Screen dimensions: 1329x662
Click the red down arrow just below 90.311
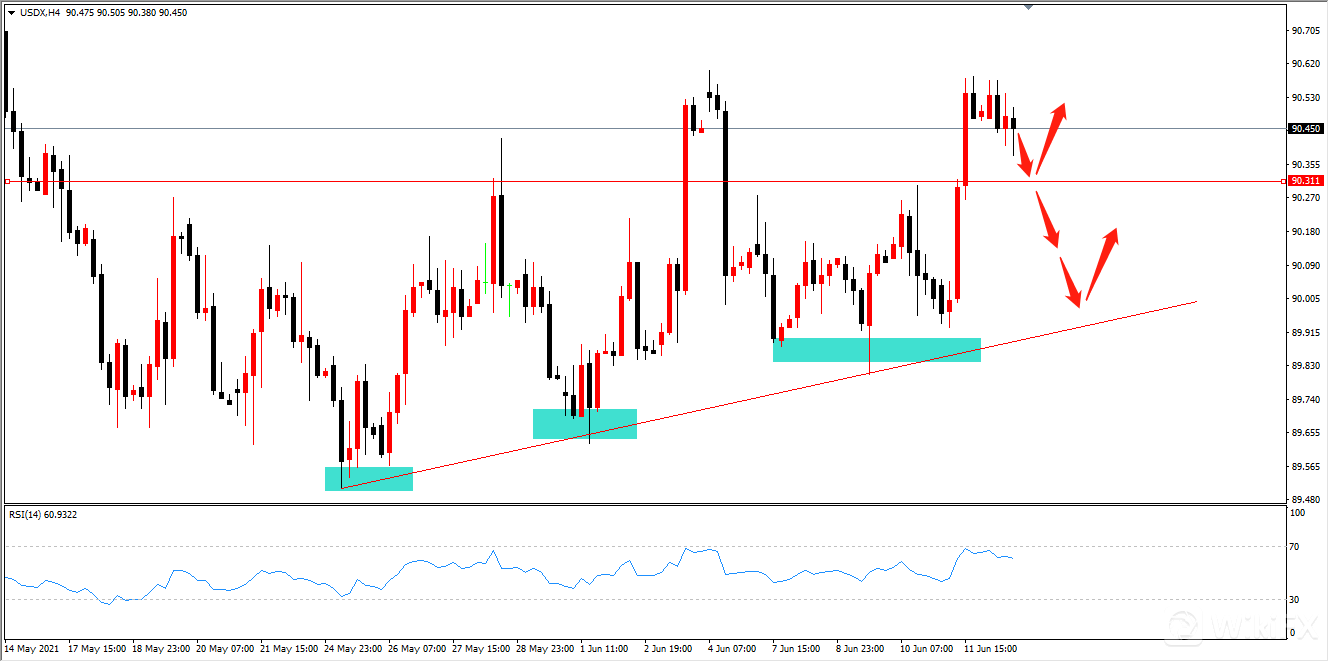click(1047, 220)
